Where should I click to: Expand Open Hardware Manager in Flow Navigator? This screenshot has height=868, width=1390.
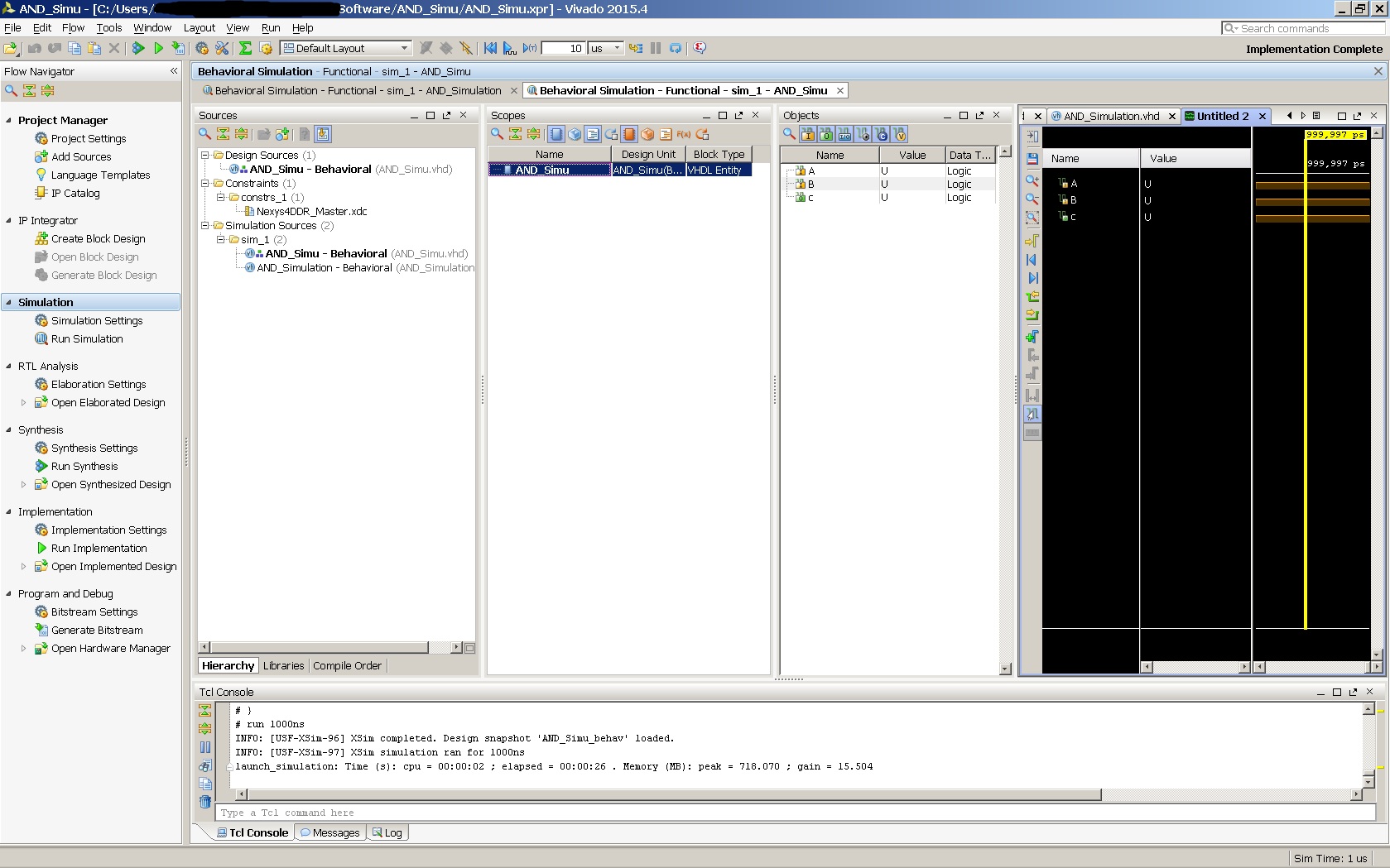tap(23, 648)
